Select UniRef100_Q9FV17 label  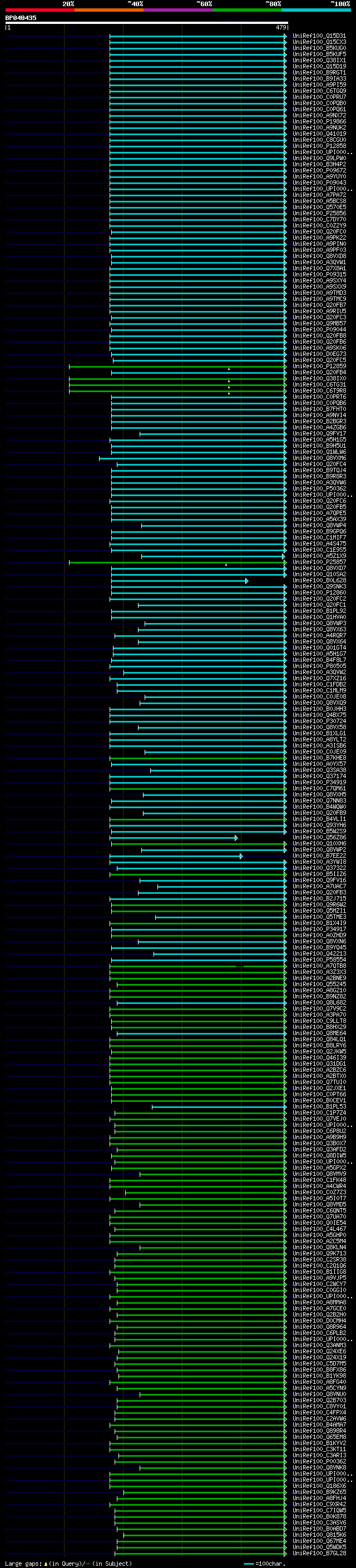[319, 434]
